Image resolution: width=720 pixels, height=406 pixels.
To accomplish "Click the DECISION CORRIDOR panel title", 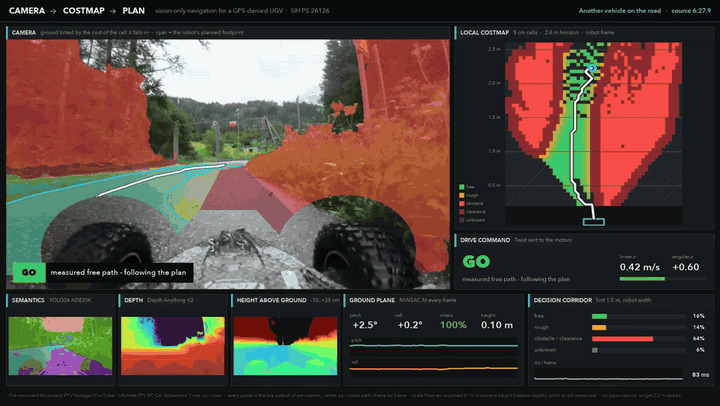I will tap(562, 300).
